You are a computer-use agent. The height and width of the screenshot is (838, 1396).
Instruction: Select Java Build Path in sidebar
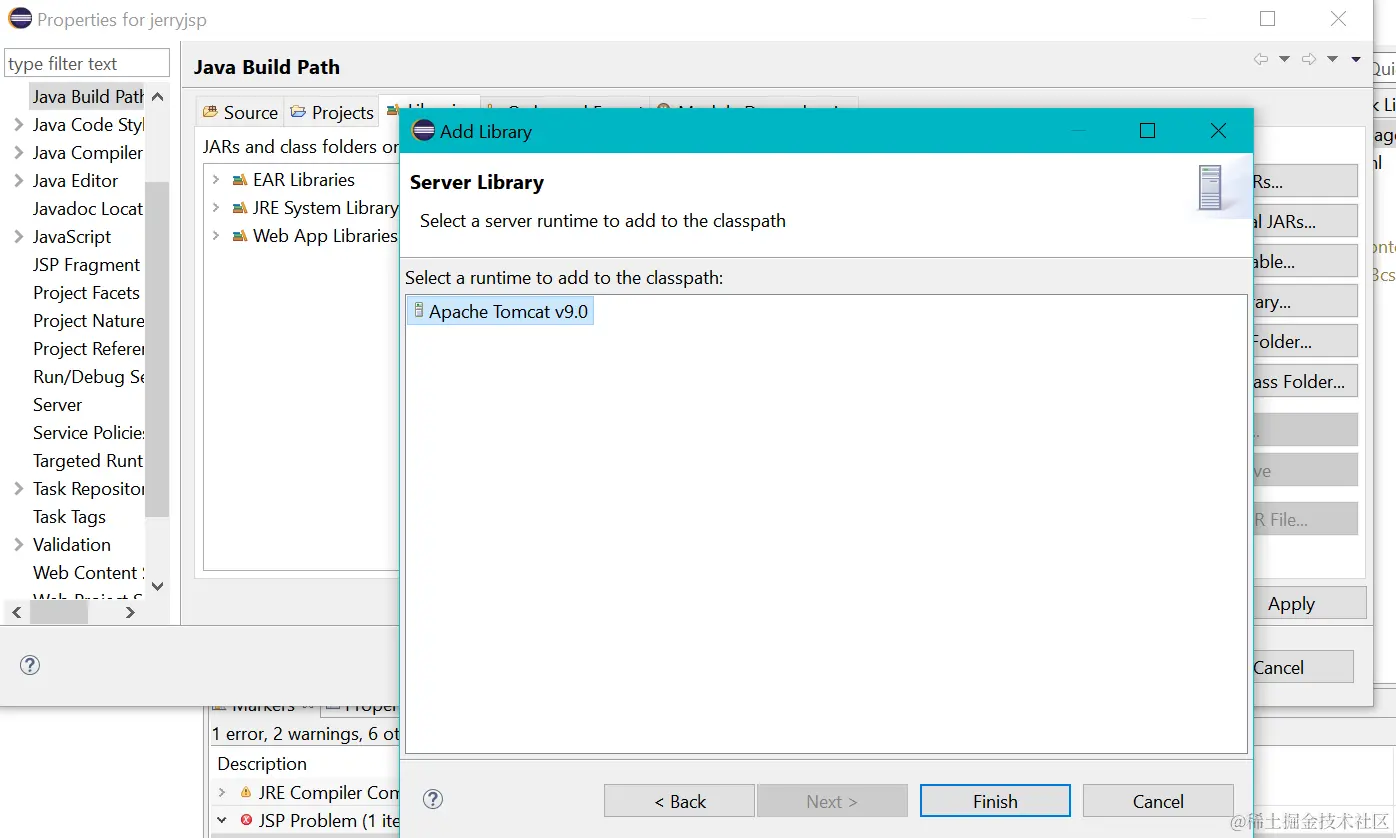87,97
